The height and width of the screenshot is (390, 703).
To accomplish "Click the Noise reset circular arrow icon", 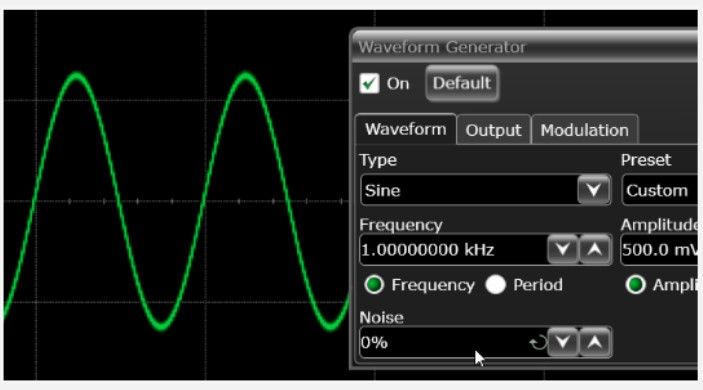I will pyautogui.click(x=538, y=343).
